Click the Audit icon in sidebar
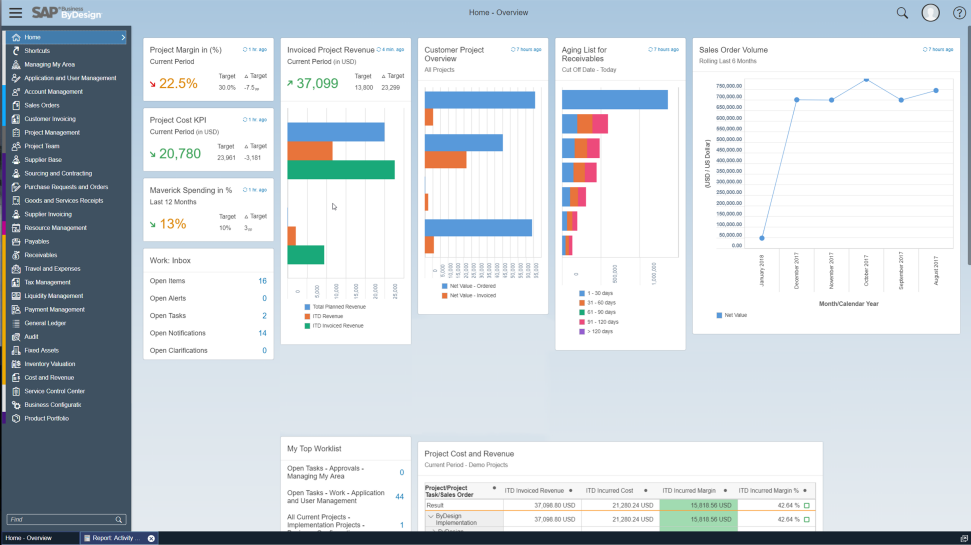 point(16,337)
